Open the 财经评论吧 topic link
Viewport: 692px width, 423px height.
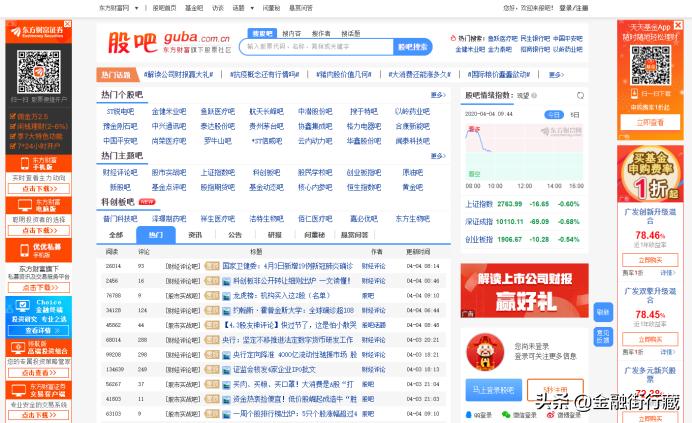click(120, 173)
